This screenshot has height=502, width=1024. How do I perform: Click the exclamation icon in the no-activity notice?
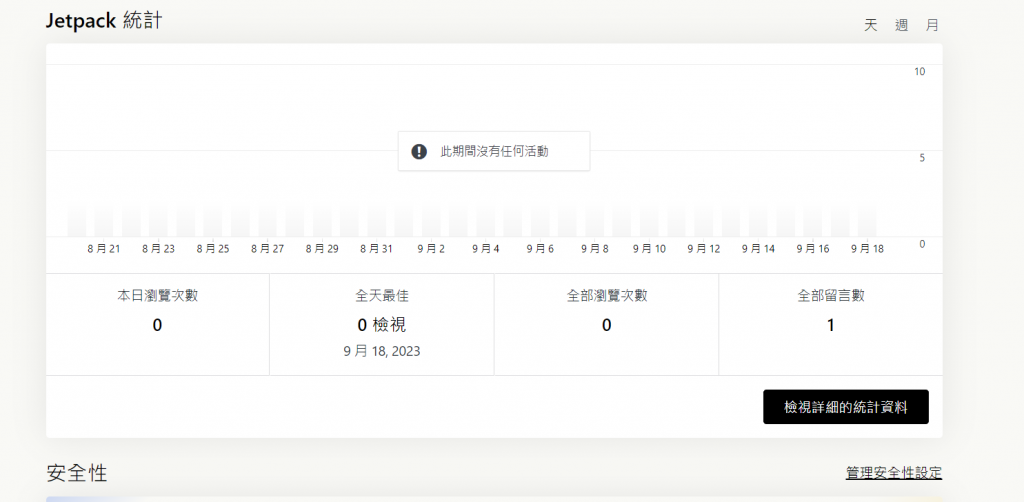tap(419, 151)
